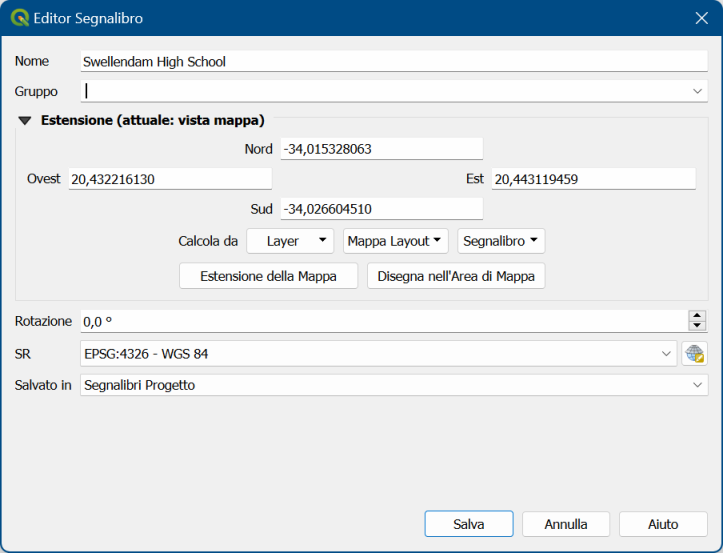Save the bookmark with Salva
The image size is (723, 553).
coord(469,524)
